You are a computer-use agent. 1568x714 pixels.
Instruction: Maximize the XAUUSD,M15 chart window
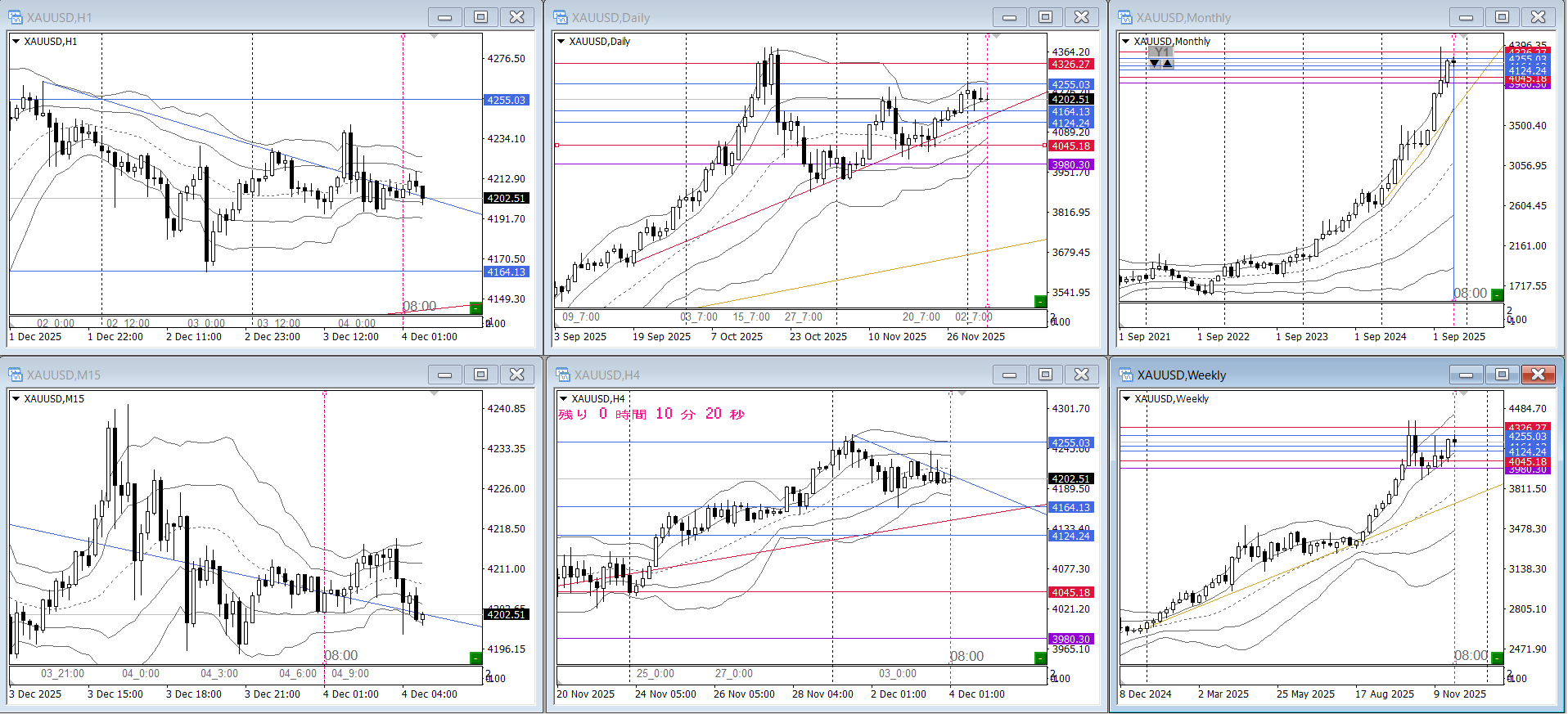481,375
